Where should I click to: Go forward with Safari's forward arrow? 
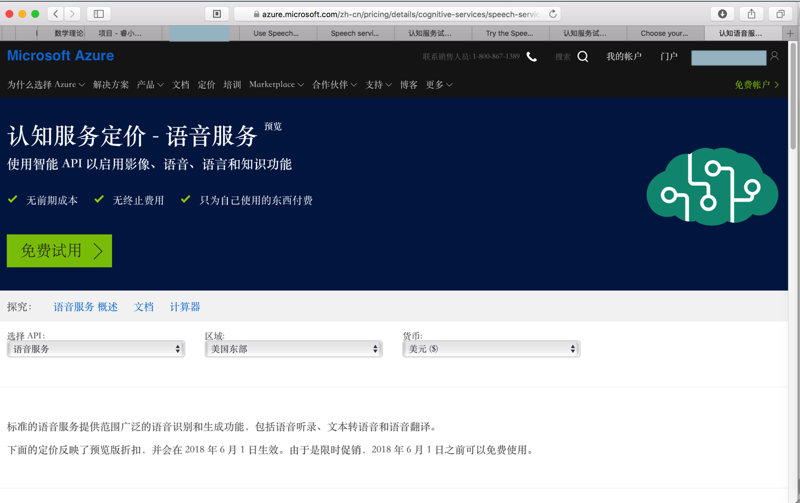tap(72, 14)
